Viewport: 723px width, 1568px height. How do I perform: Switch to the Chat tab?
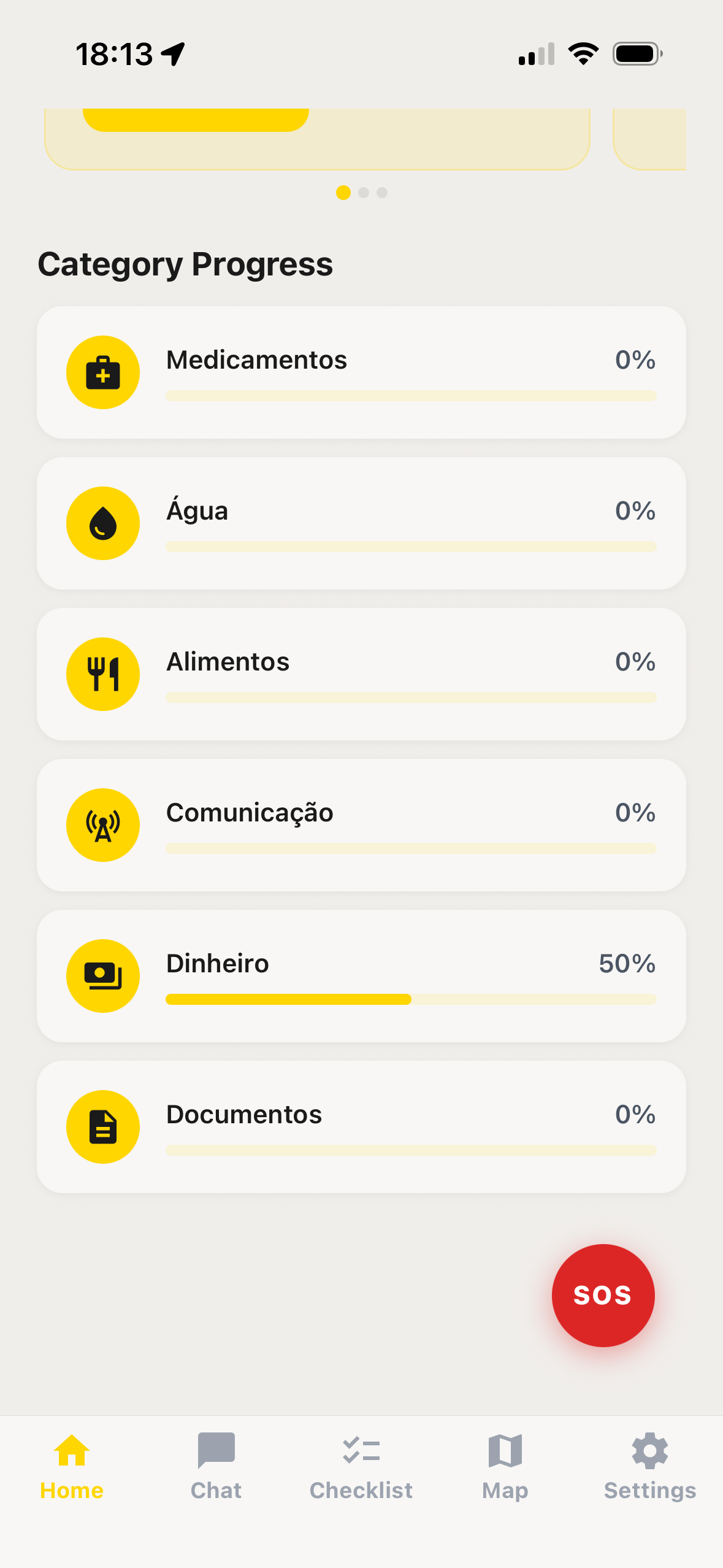(x=216, y=1464)
